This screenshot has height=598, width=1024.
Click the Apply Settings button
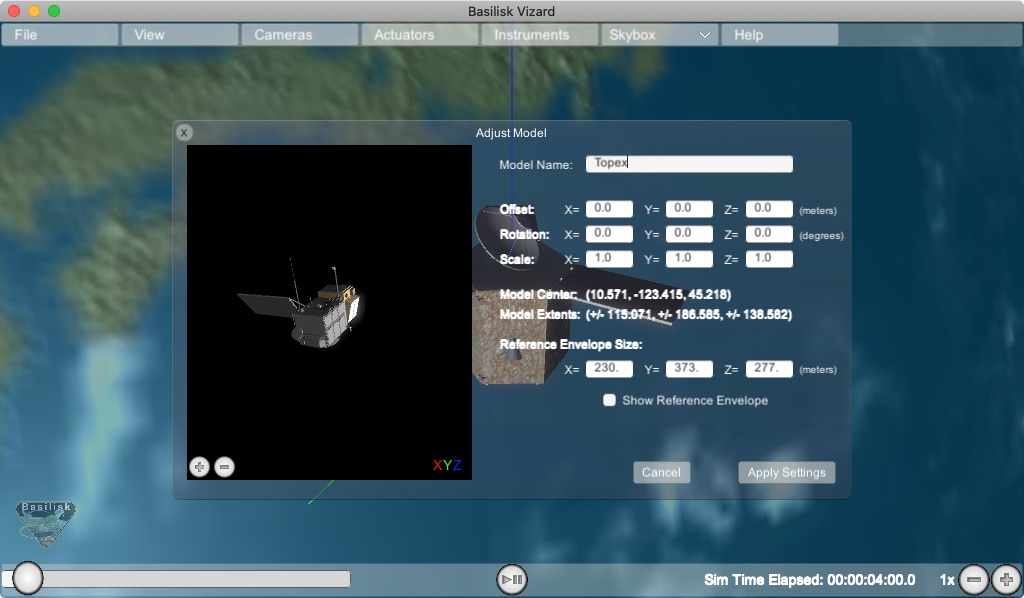786,472
